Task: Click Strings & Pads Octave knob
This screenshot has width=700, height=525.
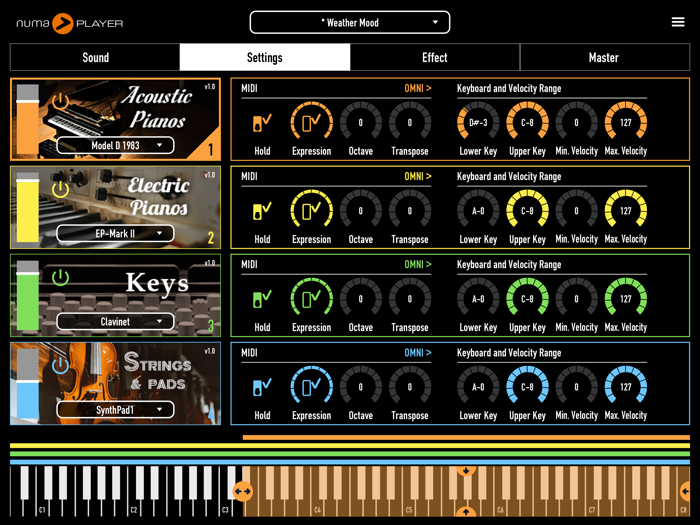Action: [x=361, y=387]
